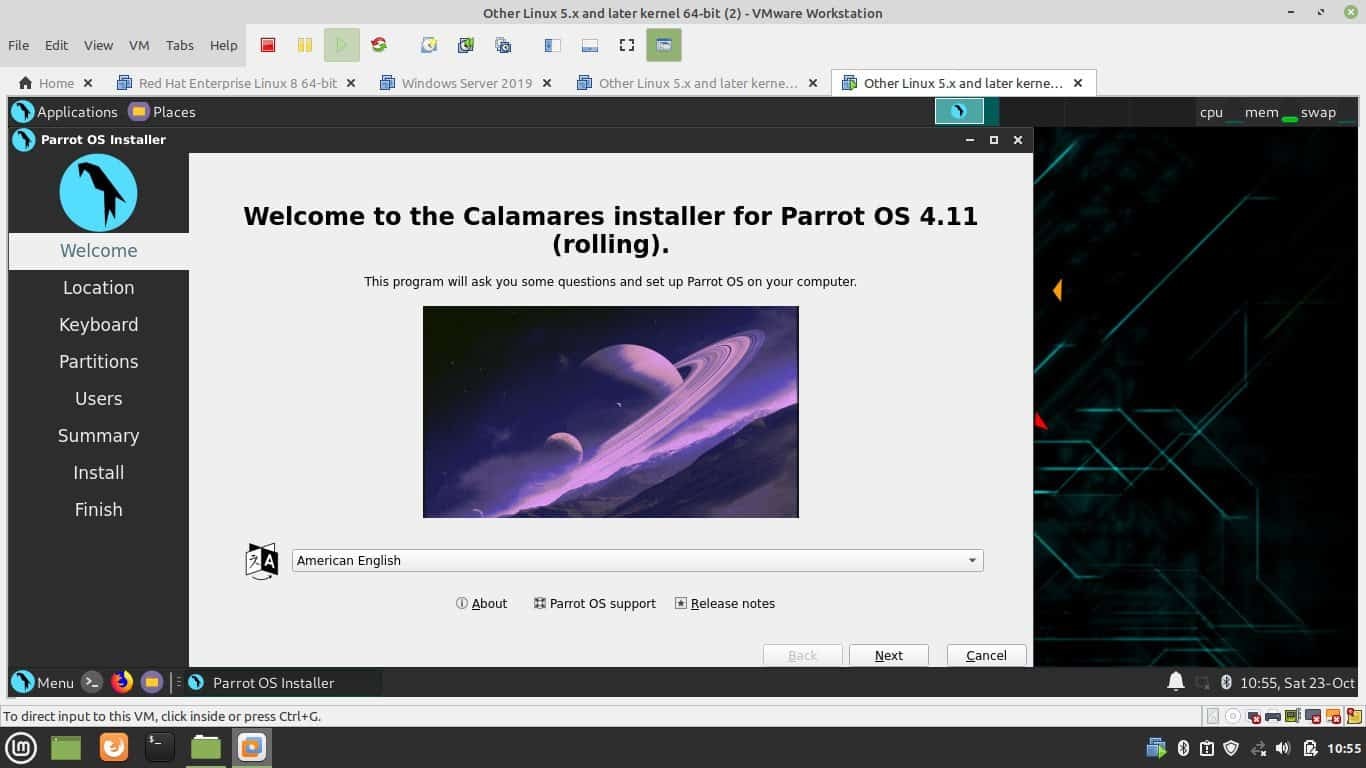The width and height of the screenshot is (1366, 768).
Task: Revert to snapshot using the green arrow icon
Action: [465, 45]
